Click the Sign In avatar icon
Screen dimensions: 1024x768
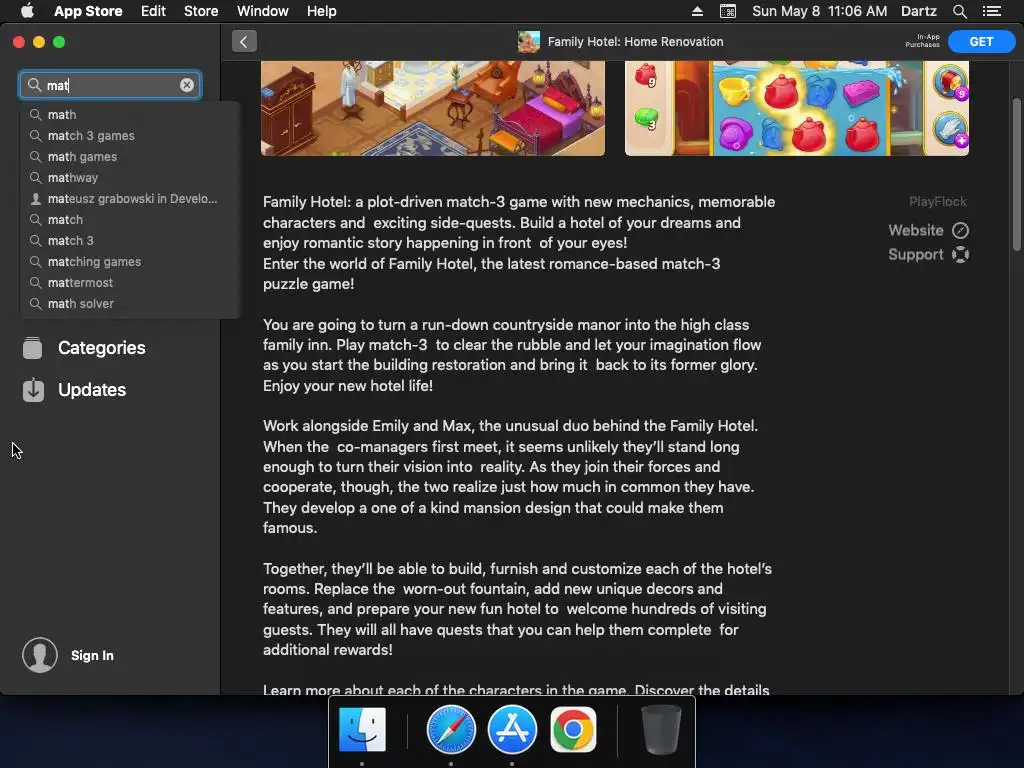40,655
